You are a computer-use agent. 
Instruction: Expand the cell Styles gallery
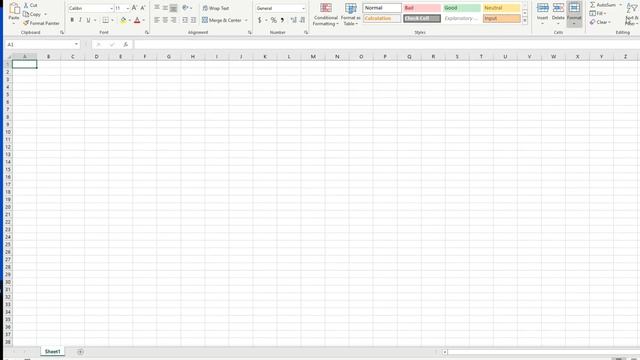point(525,20)
